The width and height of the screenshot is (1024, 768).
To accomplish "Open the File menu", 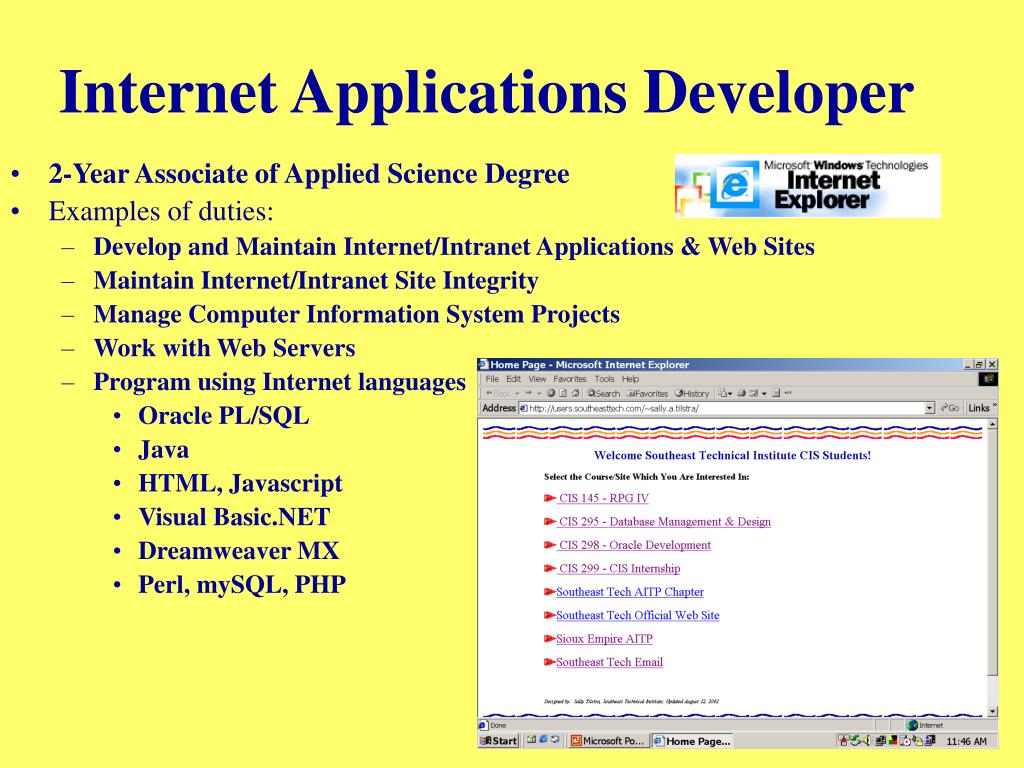I will (492, 379).
